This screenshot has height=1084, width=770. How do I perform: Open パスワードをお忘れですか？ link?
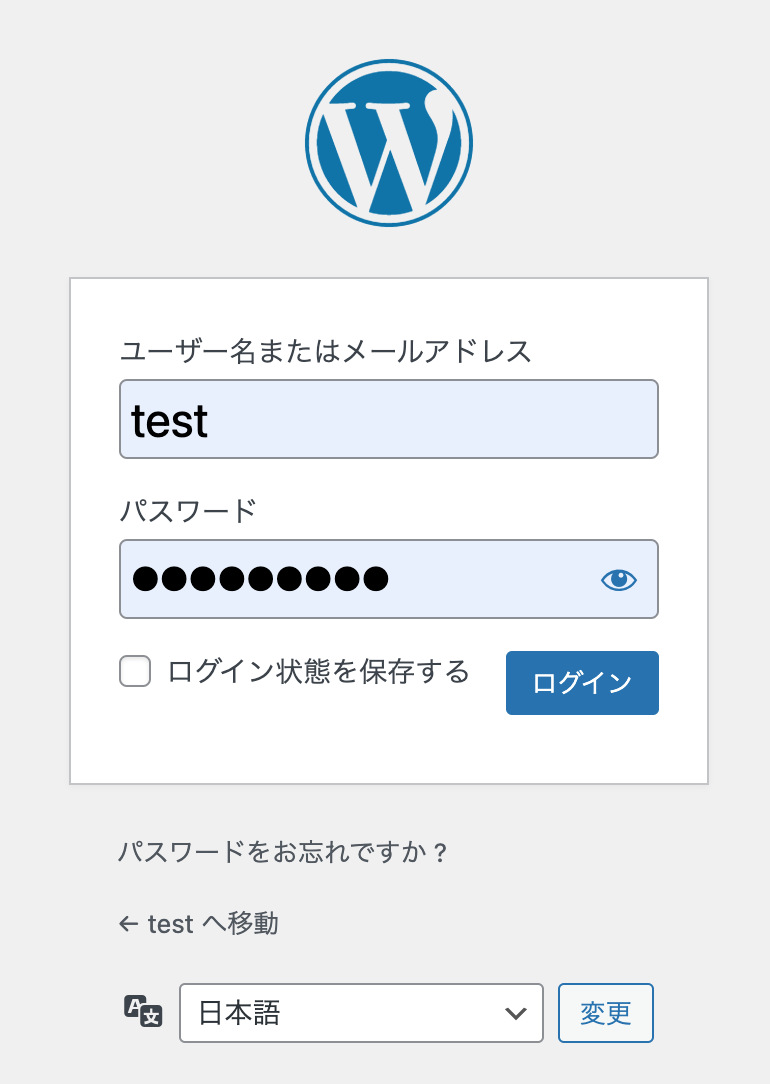pyautogui.click(x=283, y=853)
